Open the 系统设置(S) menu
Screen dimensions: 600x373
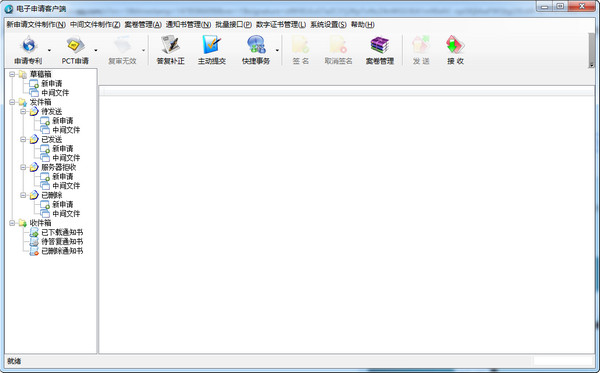(328, 24)
